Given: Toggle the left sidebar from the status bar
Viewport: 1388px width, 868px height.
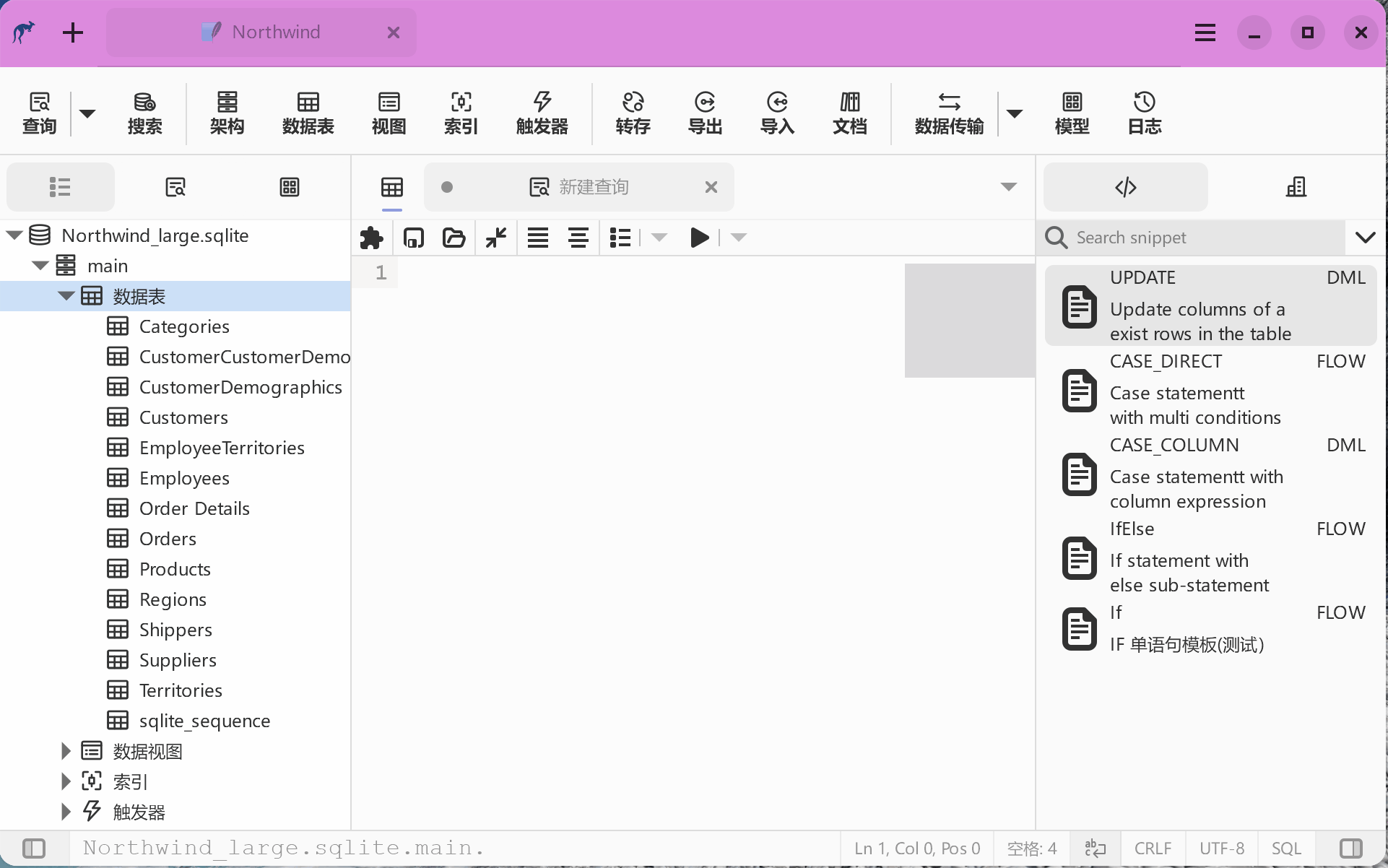Looking at the screenshot, I should click(34, 848).
